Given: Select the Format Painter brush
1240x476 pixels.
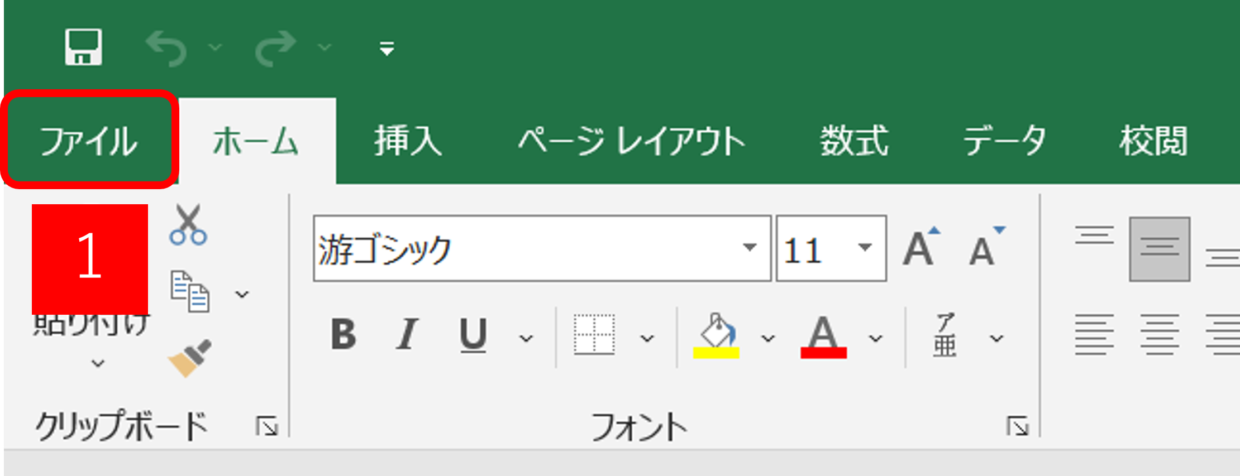Looking at the screenshot, I should [x=188, y=357].
